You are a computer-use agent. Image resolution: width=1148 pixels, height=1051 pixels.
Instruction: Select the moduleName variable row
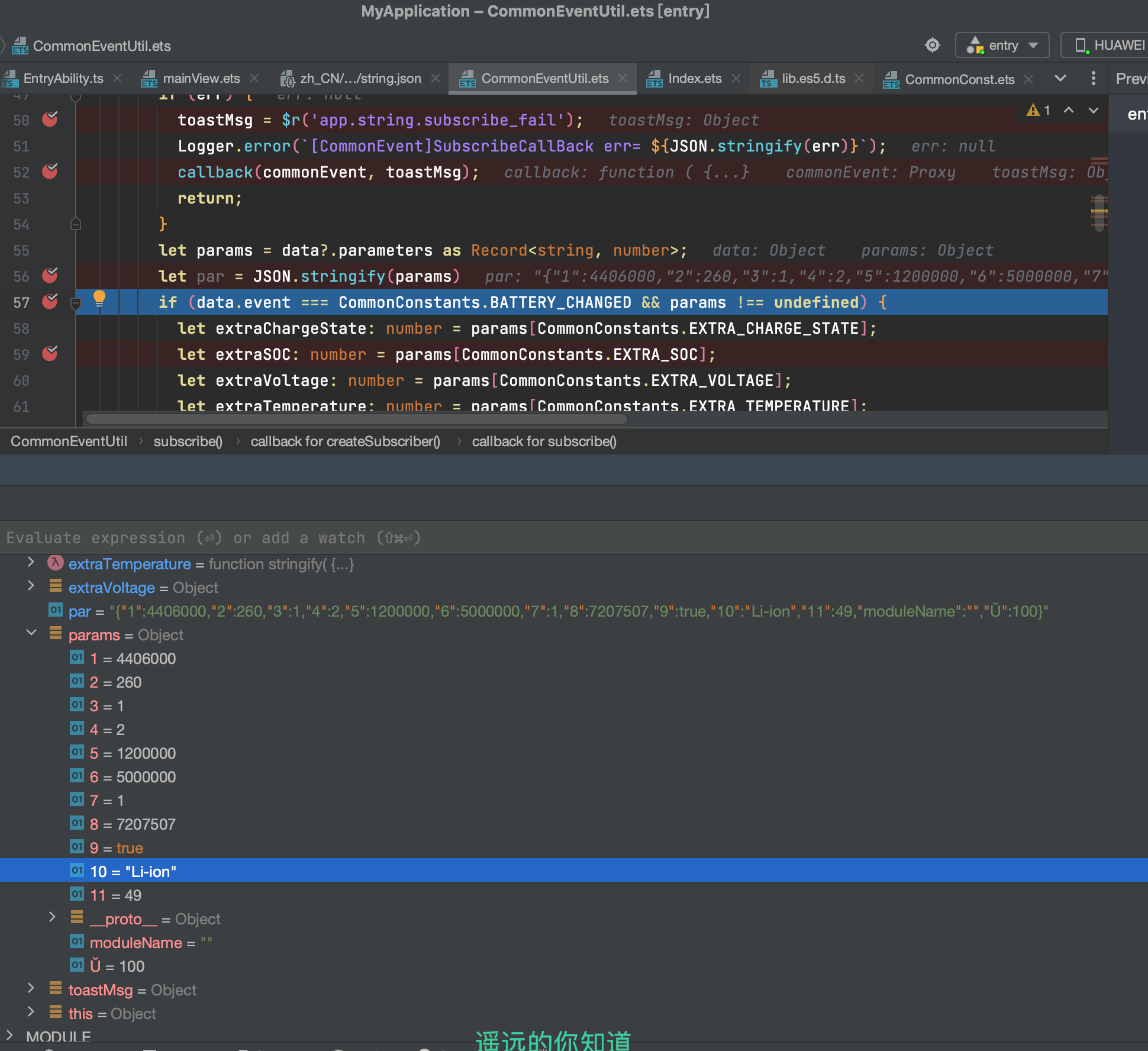tap(574, 943)
